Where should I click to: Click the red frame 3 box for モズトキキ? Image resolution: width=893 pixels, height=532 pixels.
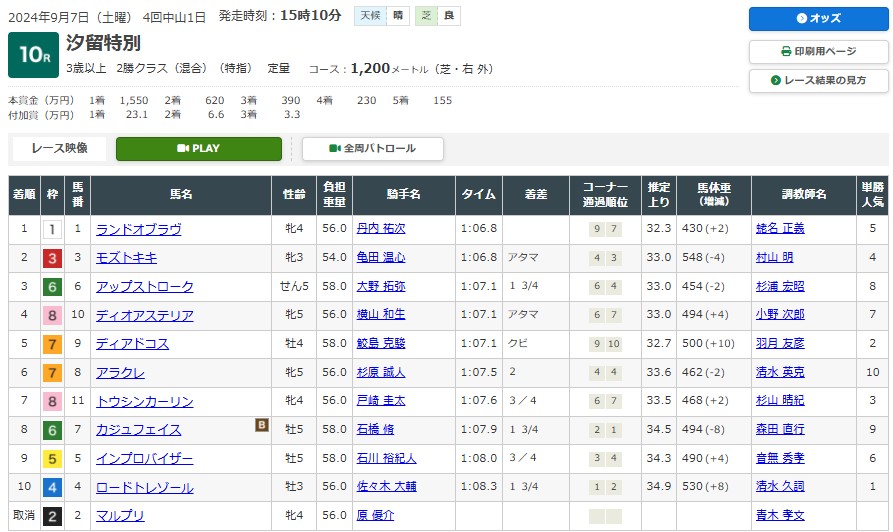pyautogui.click(x=52, y=258)
